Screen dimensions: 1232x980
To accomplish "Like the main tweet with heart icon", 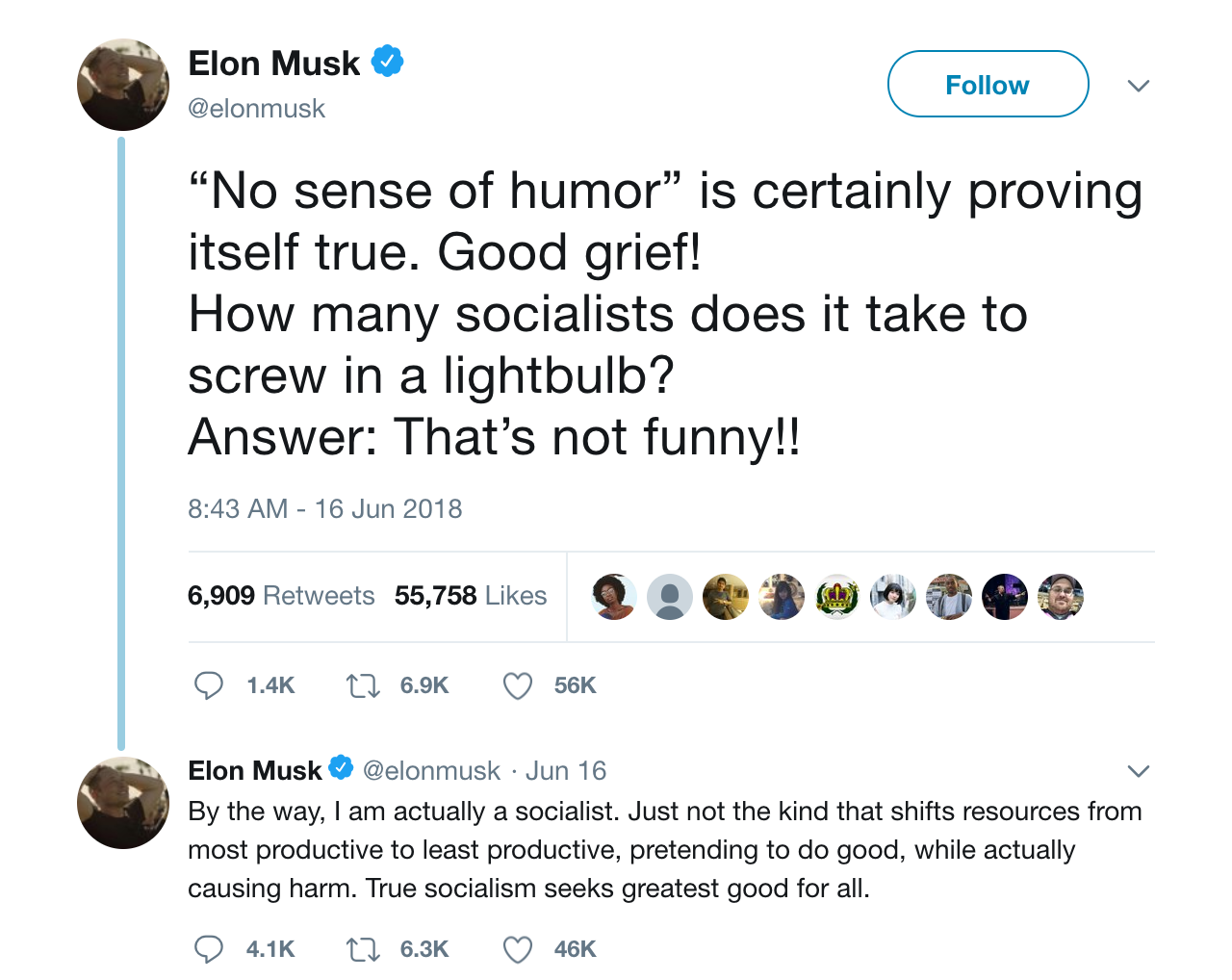I will pyautogui.click(x=518, y=685).
